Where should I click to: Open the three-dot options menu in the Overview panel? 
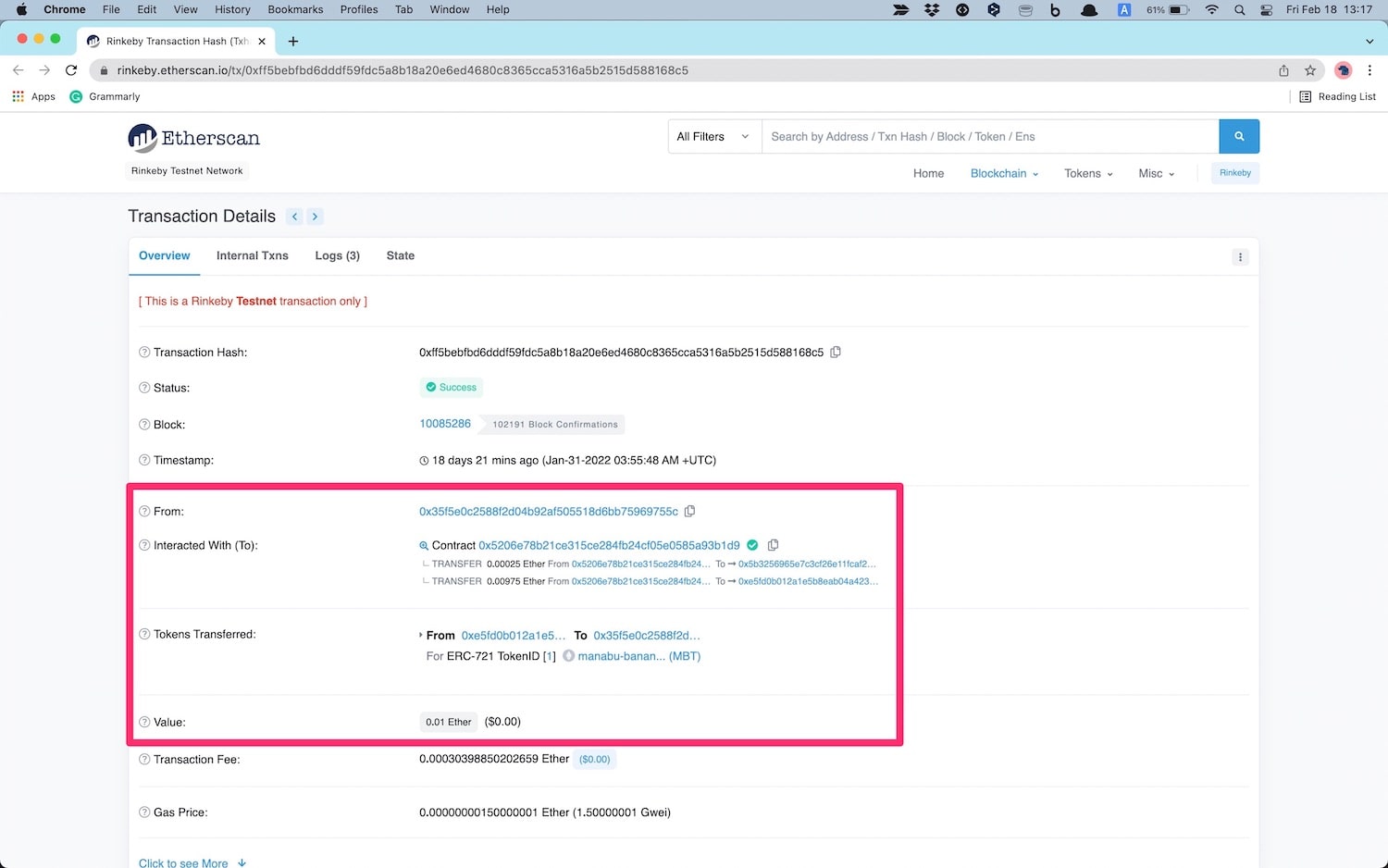1240,257
